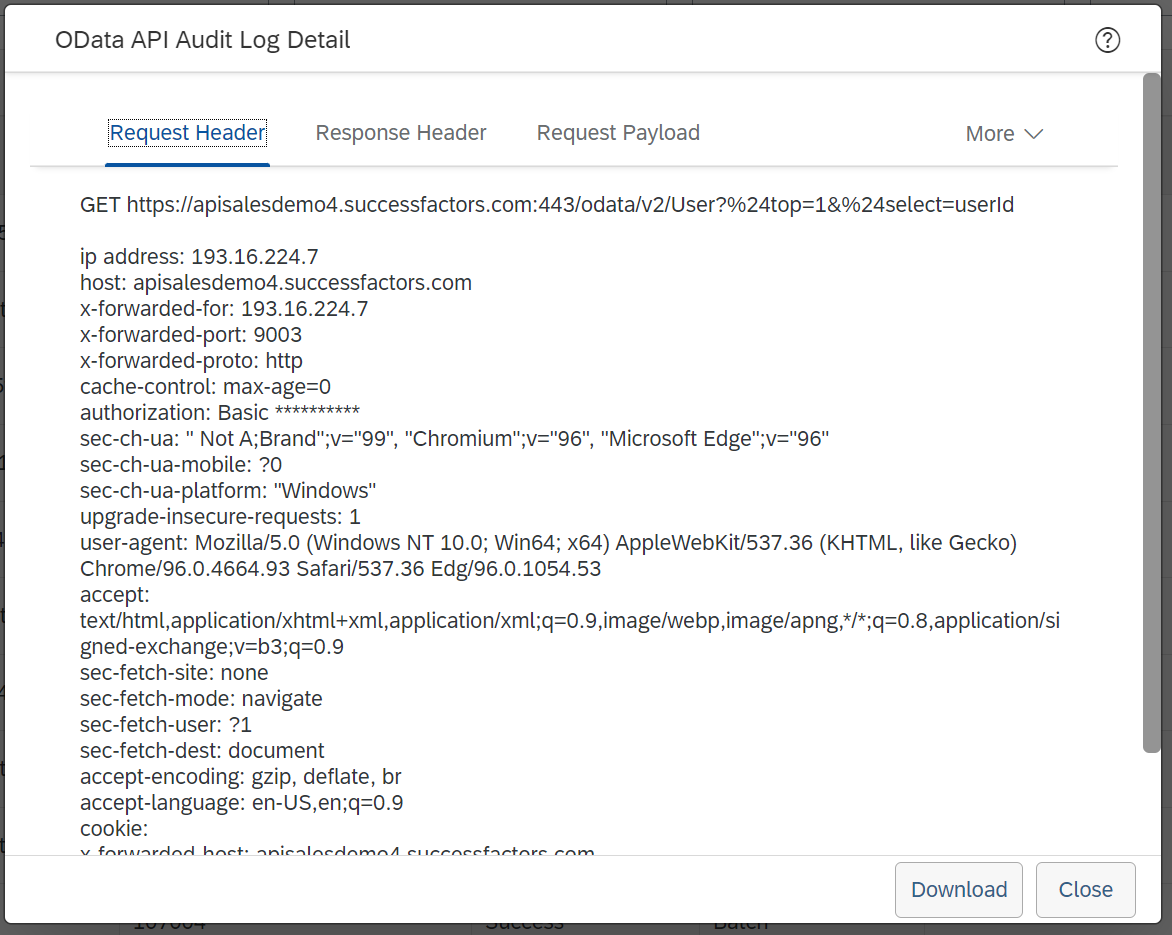The height and width of the screenshot is (935, 1172).
Task: Click the 'accept-encoding: gzip, deflate, br' line
Action: pos(241,777)
